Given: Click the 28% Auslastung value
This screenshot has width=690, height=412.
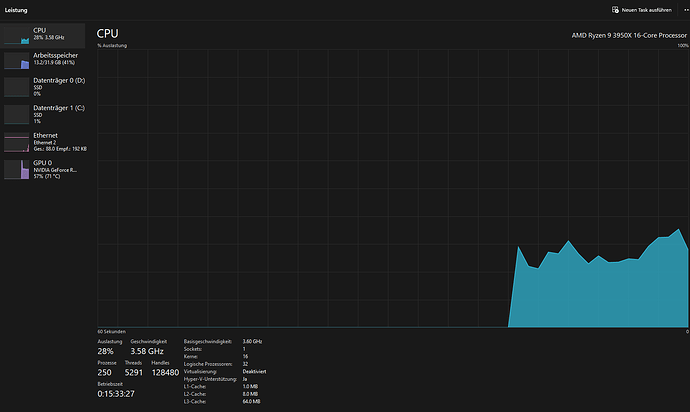Looking at the screenshot, I should (x=106, y=352).
